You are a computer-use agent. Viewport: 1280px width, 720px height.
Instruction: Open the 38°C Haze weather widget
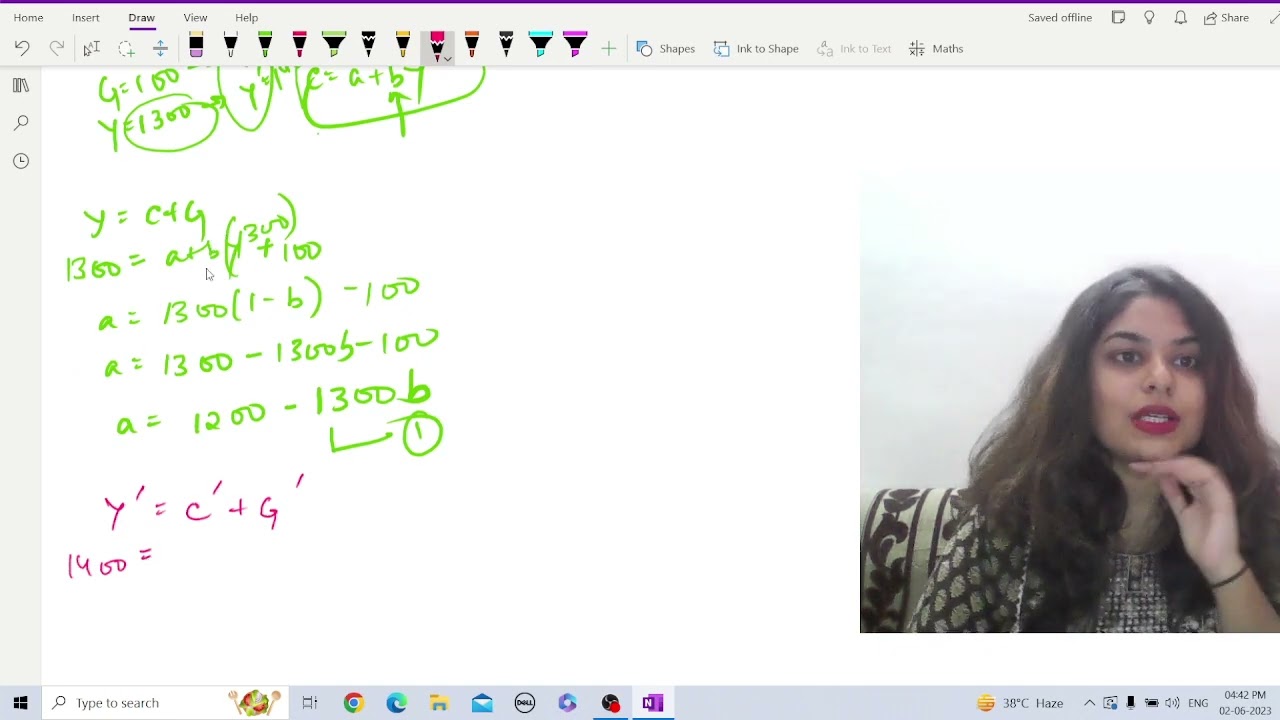(1019, 703)
